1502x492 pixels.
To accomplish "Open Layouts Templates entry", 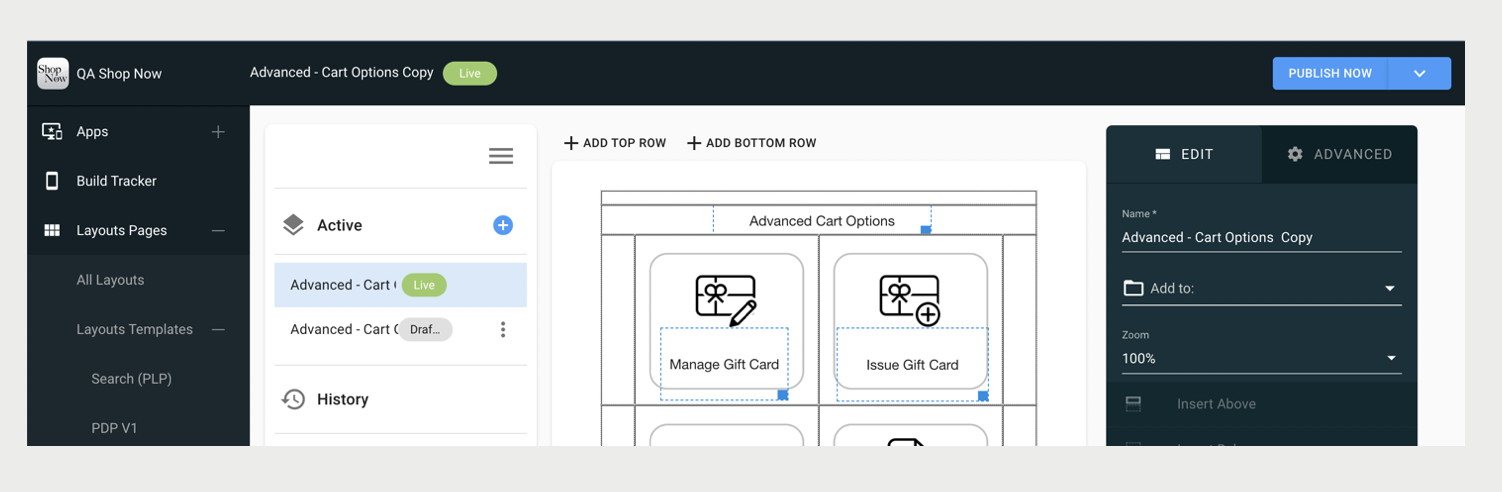I will [134, 329].
